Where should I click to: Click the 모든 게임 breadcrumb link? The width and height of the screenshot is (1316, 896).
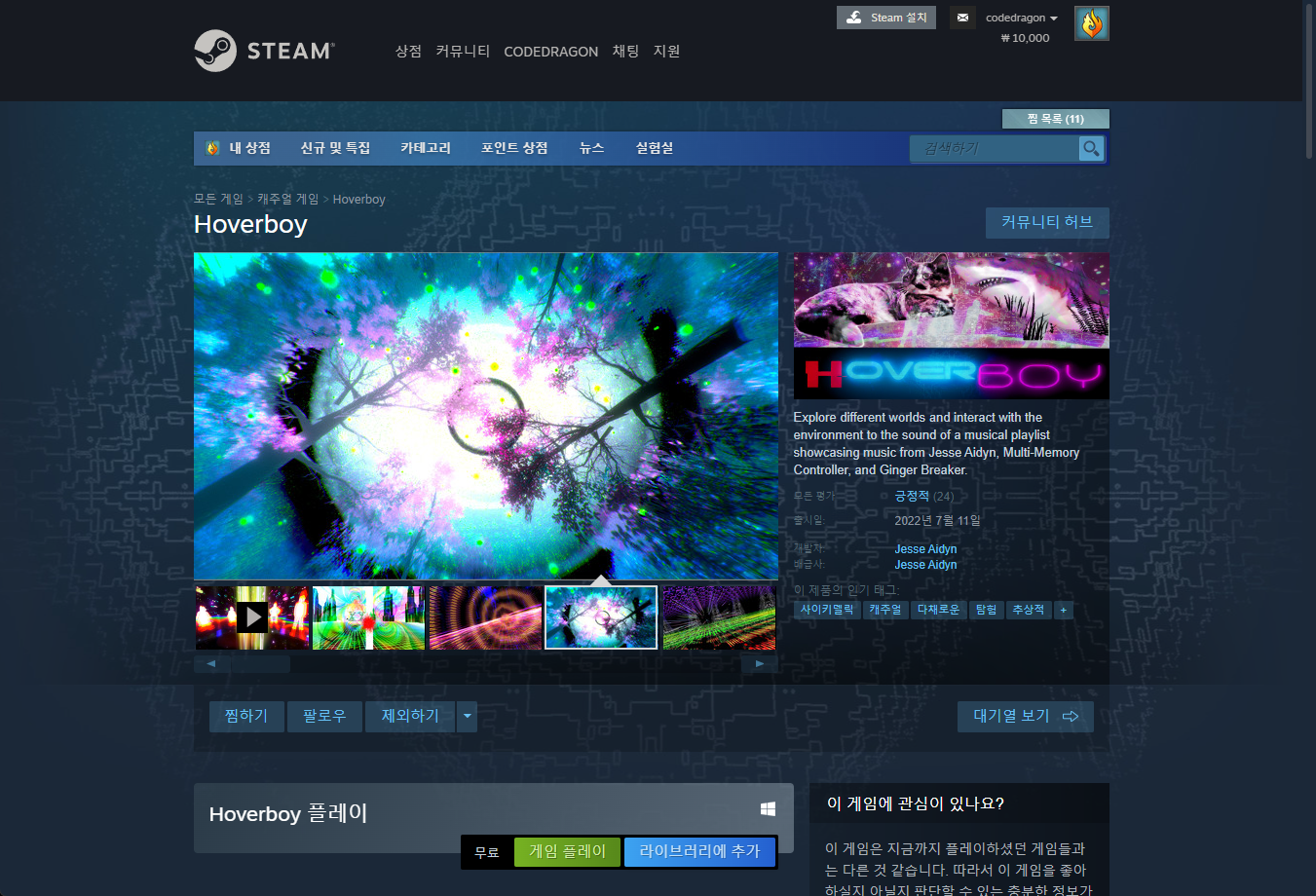(x=218, y=199)
